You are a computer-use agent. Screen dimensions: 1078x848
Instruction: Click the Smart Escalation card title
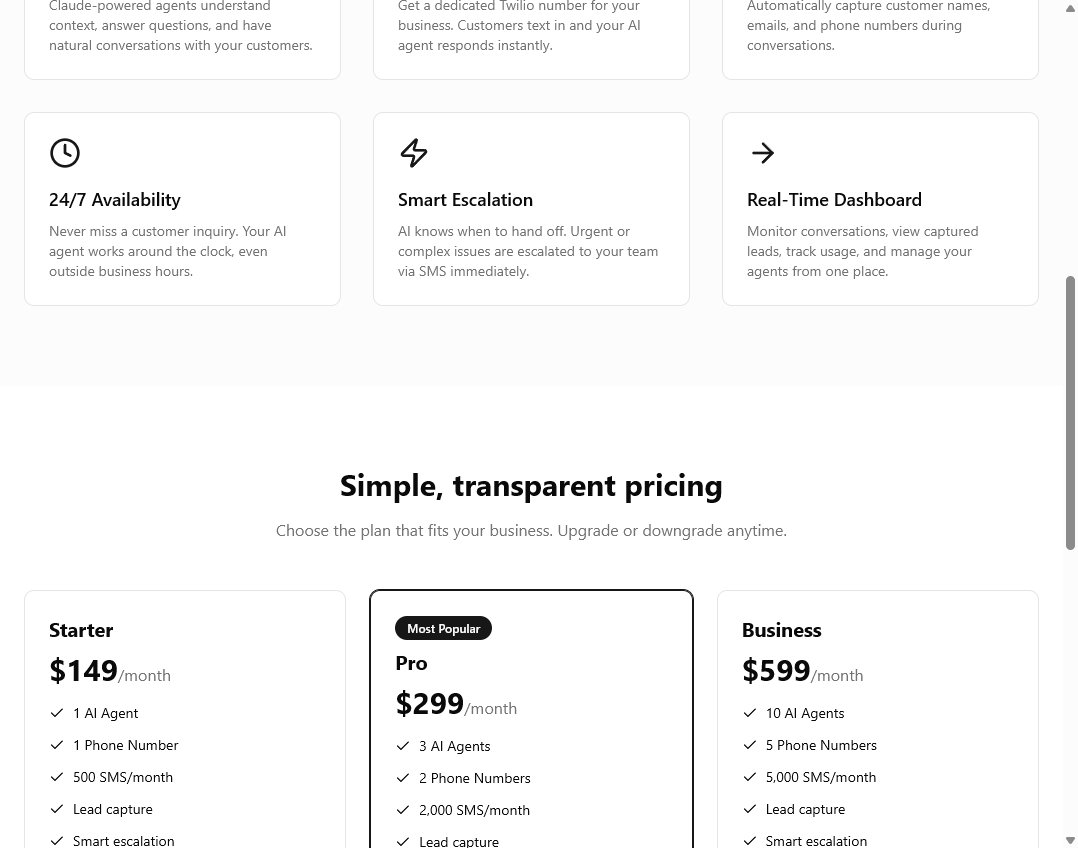click(465, 200)
